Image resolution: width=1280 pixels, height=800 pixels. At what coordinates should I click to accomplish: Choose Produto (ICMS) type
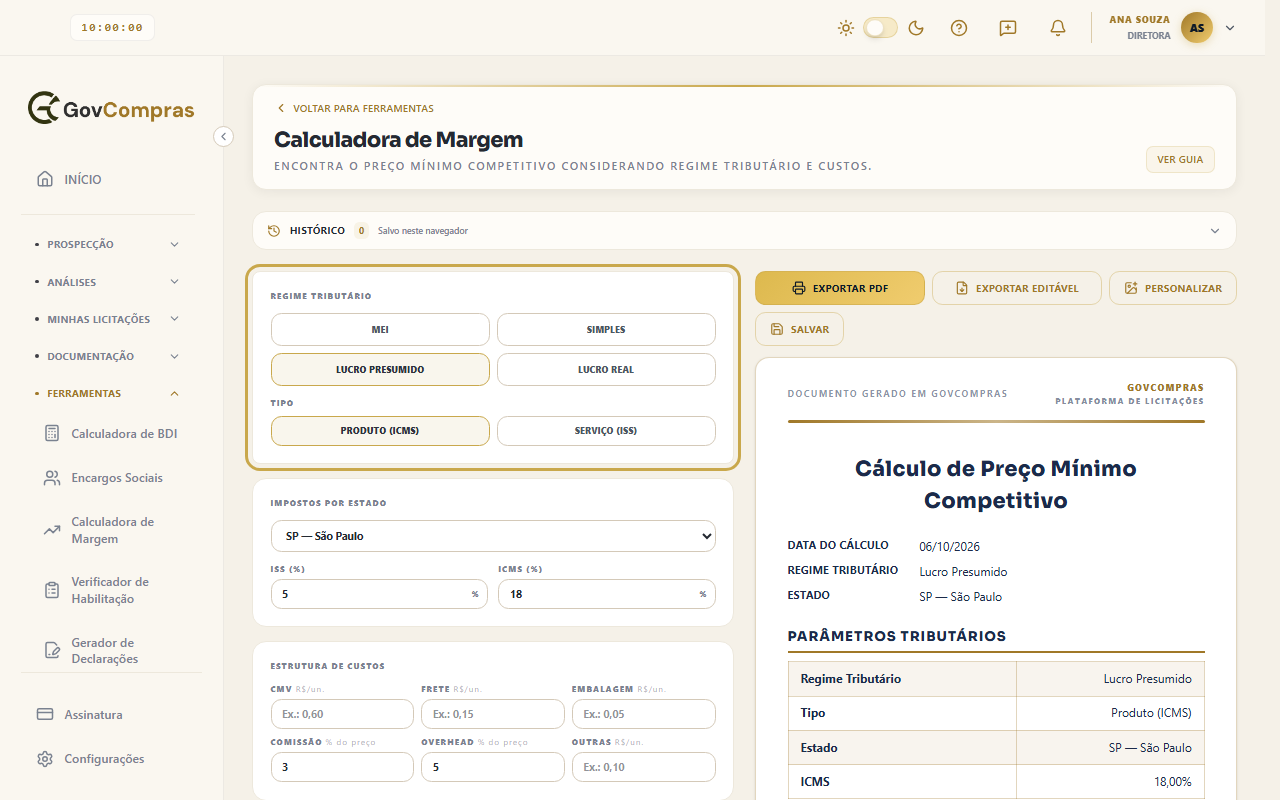tap(380, 431)
